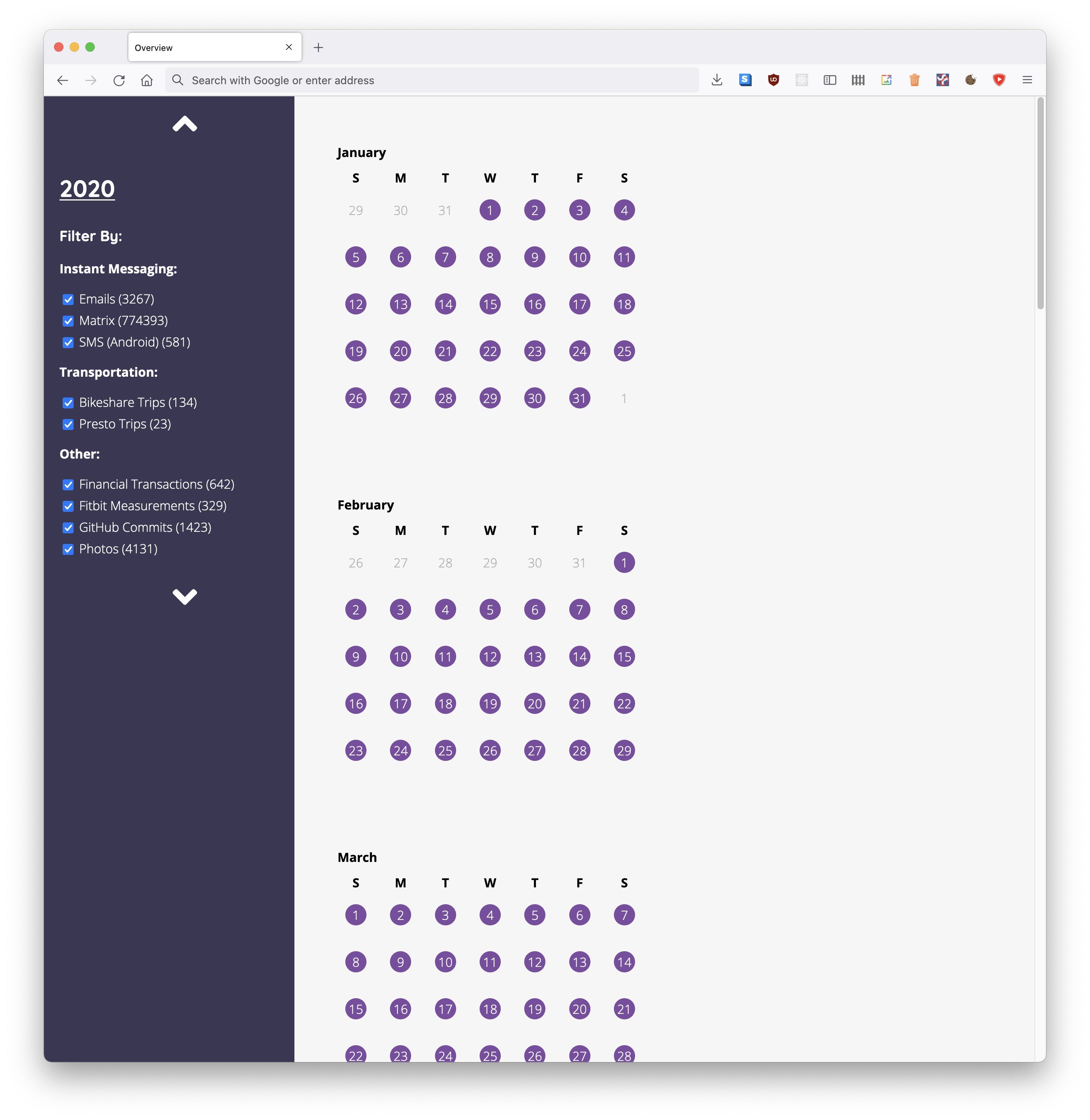1090x1120 pixels.
Task: Close the Overview tab
Action: (289, 47)
